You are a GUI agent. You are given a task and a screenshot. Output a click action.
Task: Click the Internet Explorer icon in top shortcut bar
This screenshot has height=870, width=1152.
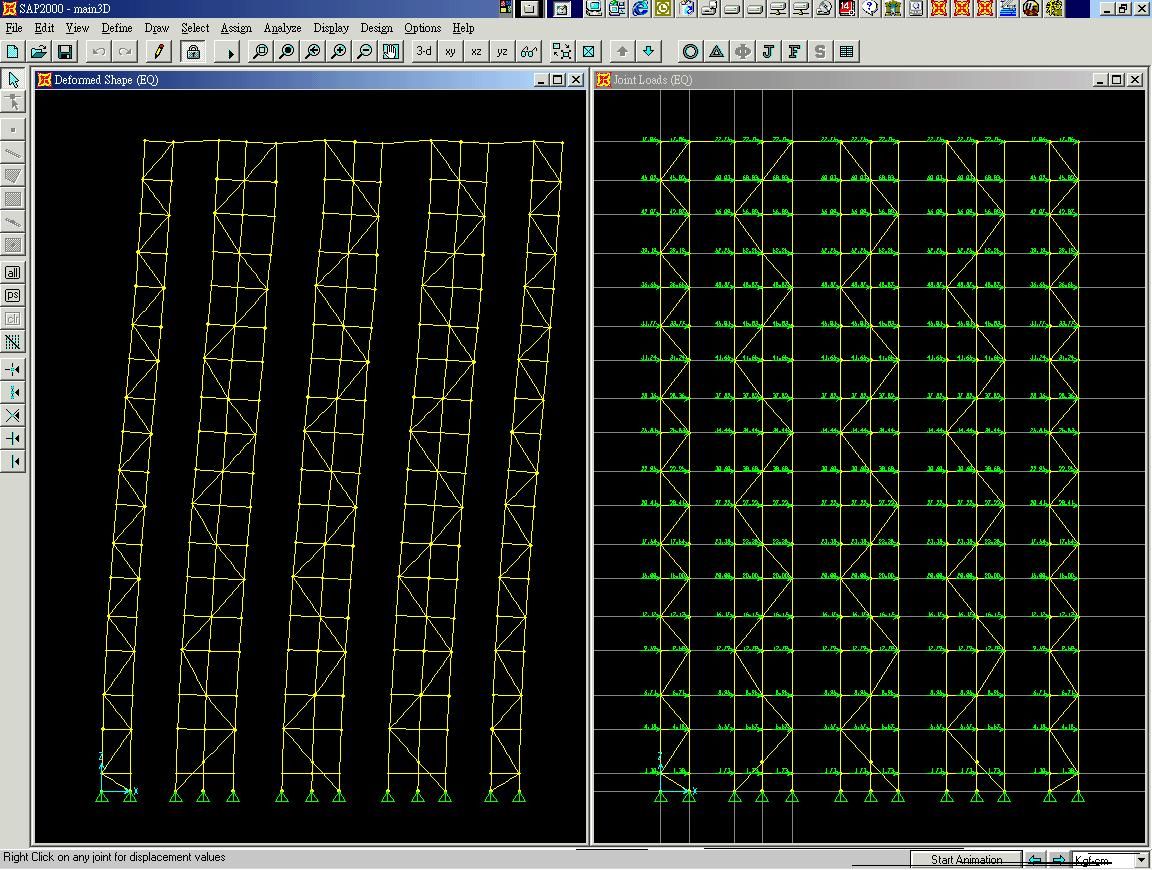(640, 8)
